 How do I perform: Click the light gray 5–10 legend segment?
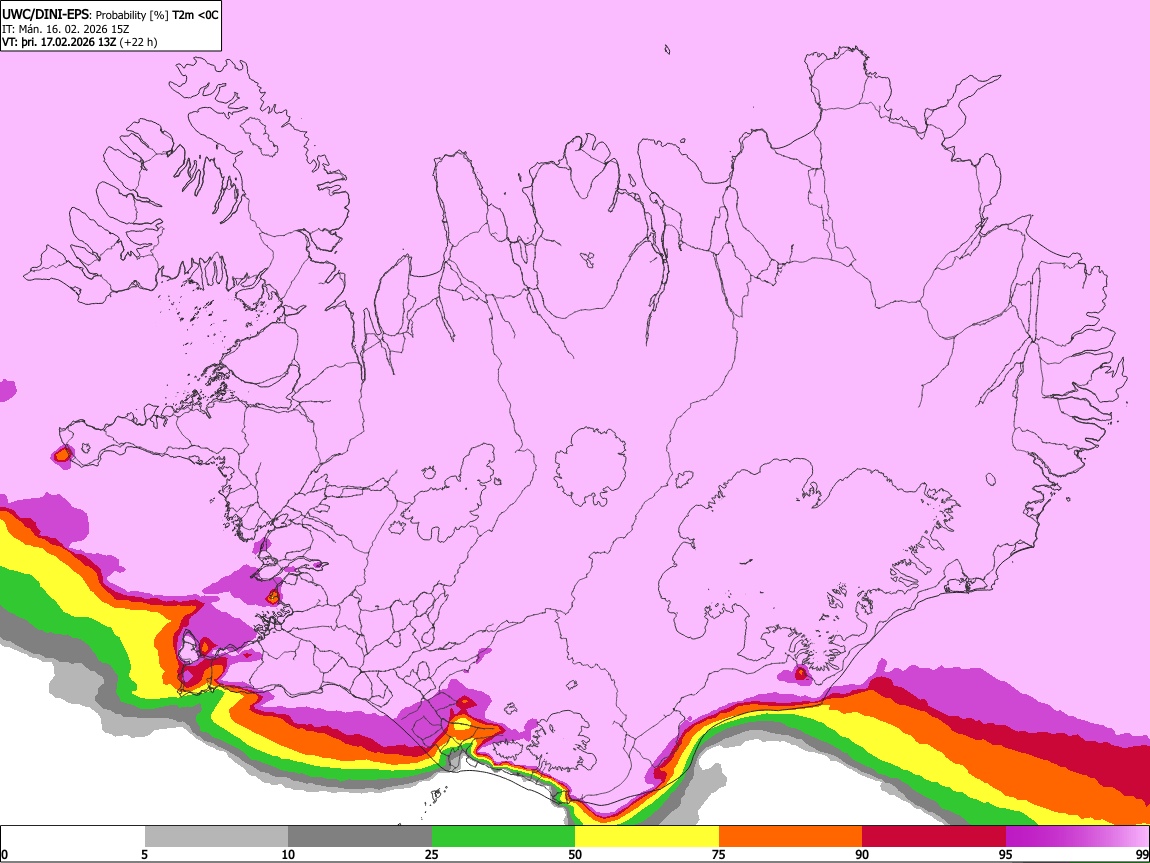click(x=216, y=837)
